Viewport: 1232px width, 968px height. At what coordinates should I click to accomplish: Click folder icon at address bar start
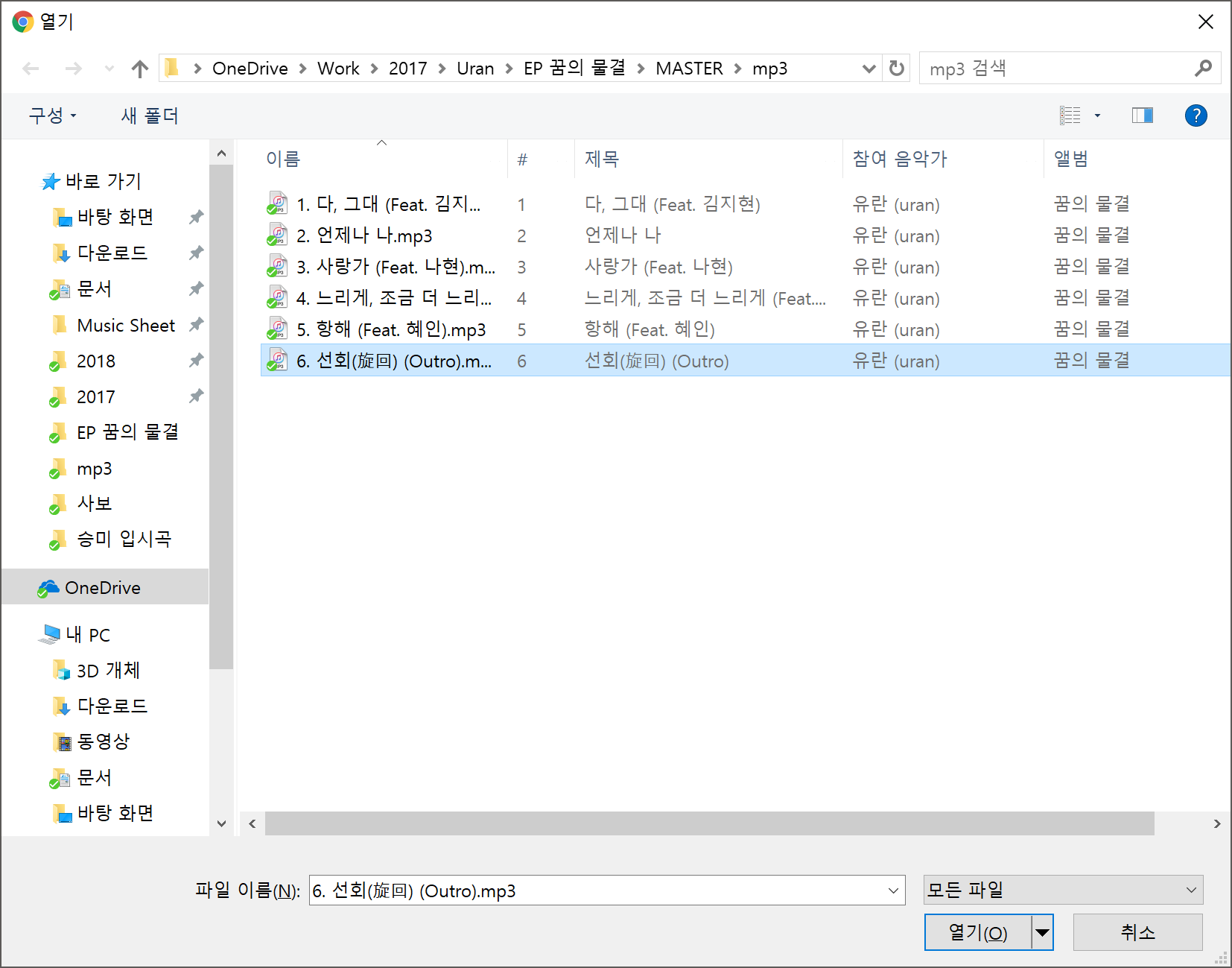click(x=172, y=68)
